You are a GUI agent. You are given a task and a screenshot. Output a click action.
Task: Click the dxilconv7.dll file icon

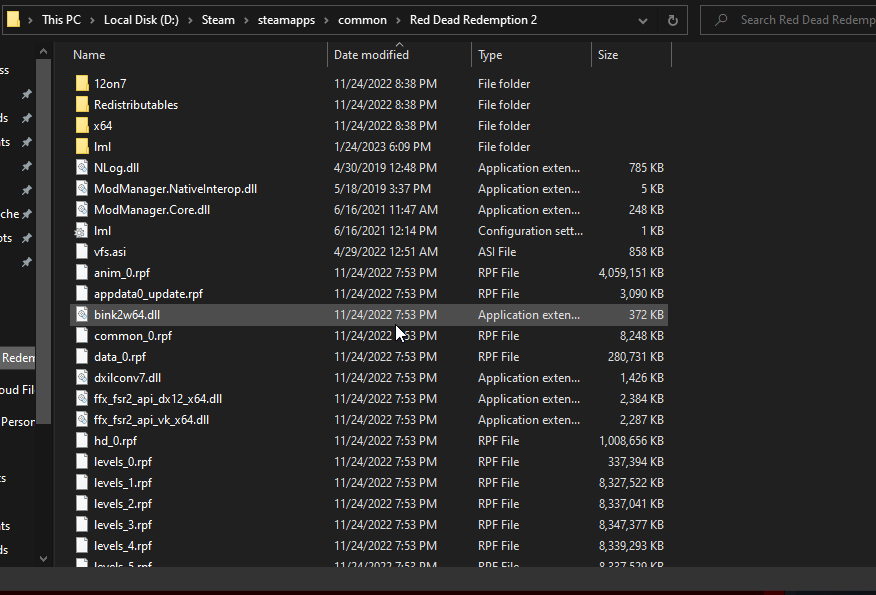click(83, 378)
